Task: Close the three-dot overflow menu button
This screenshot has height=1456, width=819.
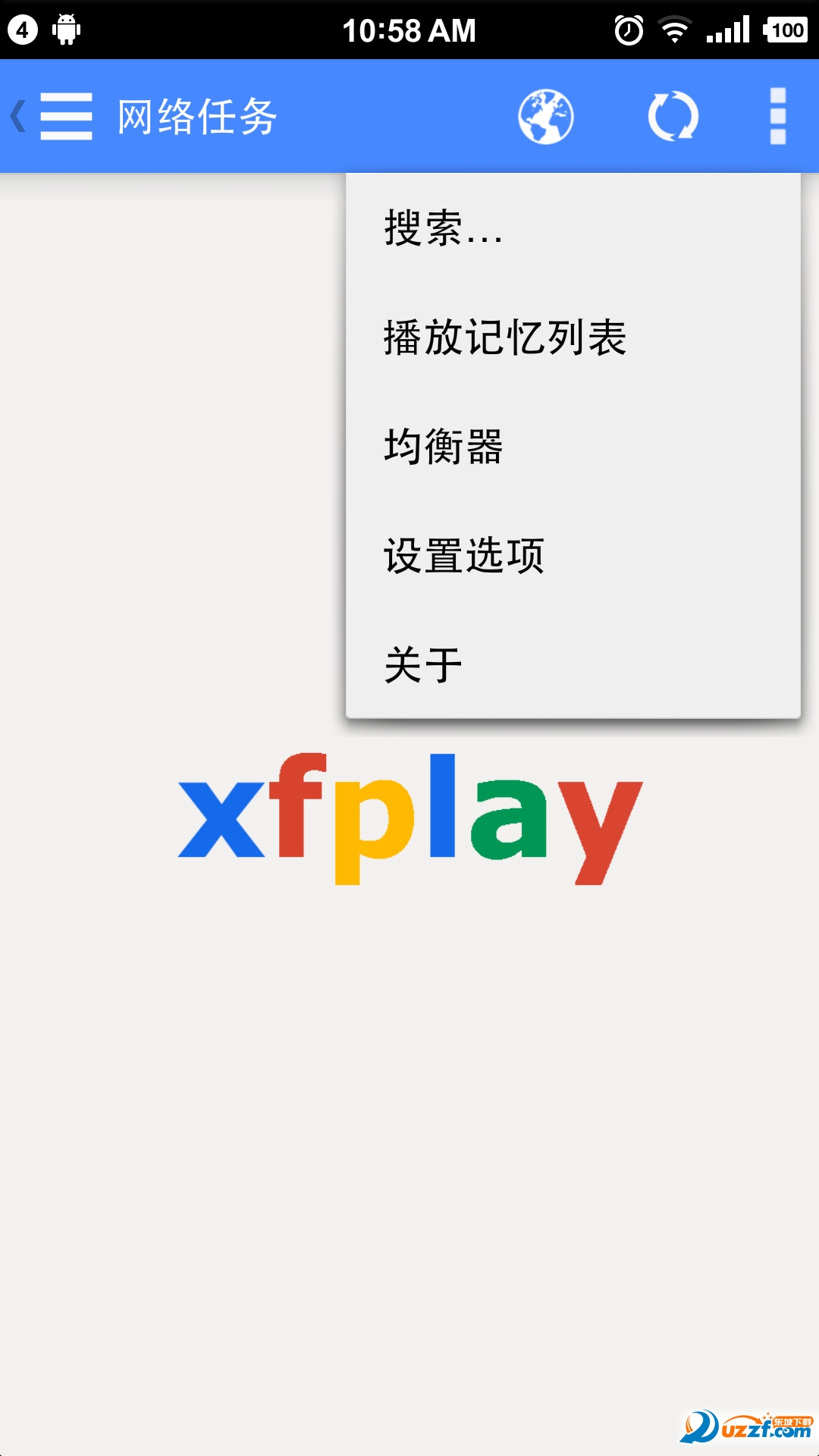Action: point(778,116)
